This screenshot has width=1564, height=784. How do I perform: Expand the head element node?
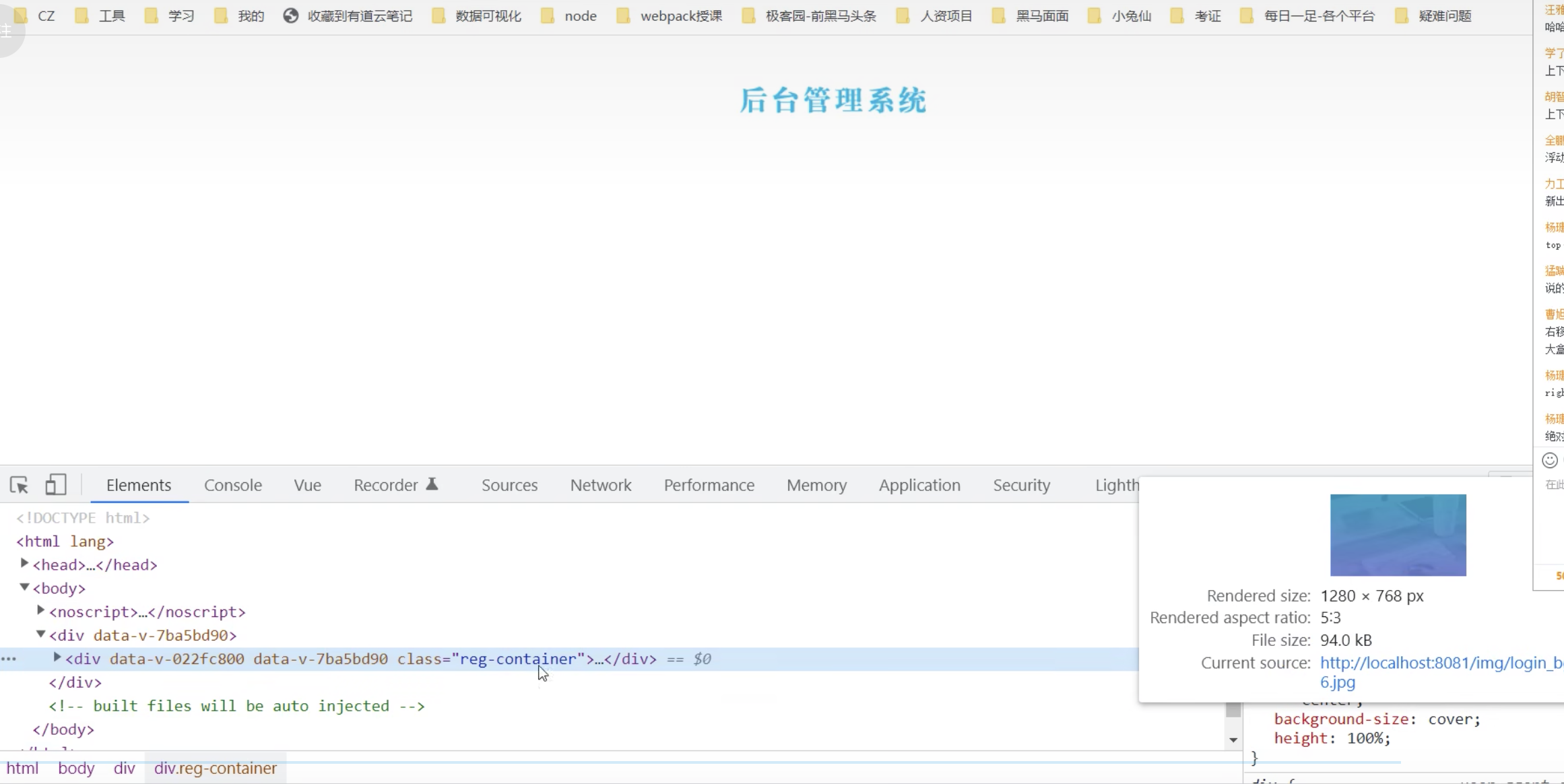point(24,563)
